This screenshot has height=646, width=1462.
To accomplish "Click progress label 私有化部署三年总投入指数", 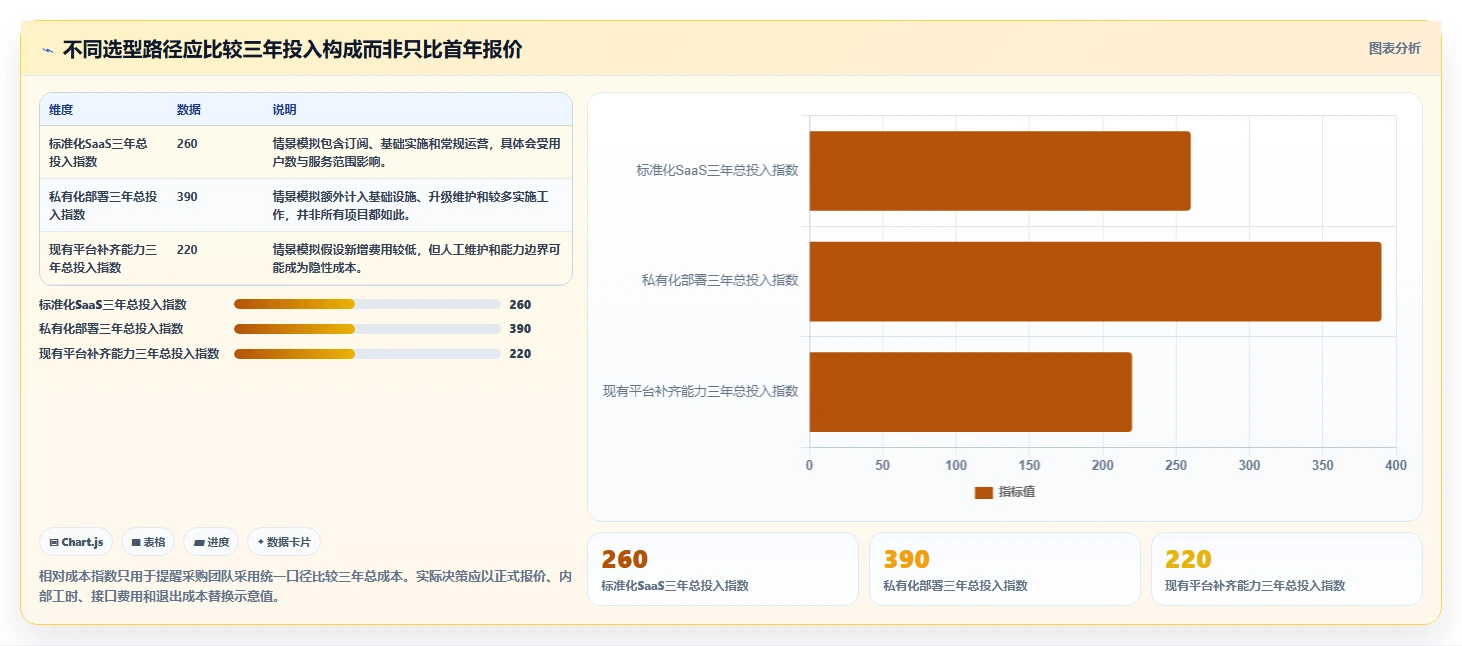I will [111, 329].
